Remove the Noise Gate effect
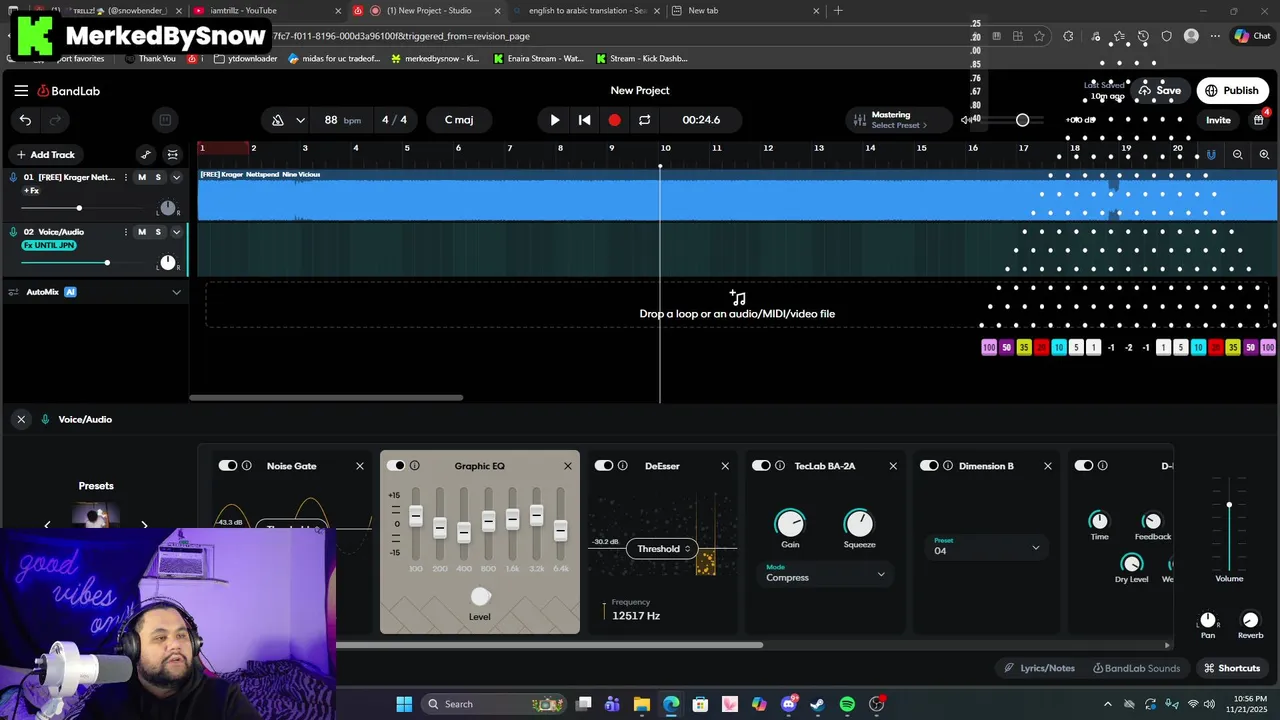The image size is (1280, 720). (x=360, y=466)
